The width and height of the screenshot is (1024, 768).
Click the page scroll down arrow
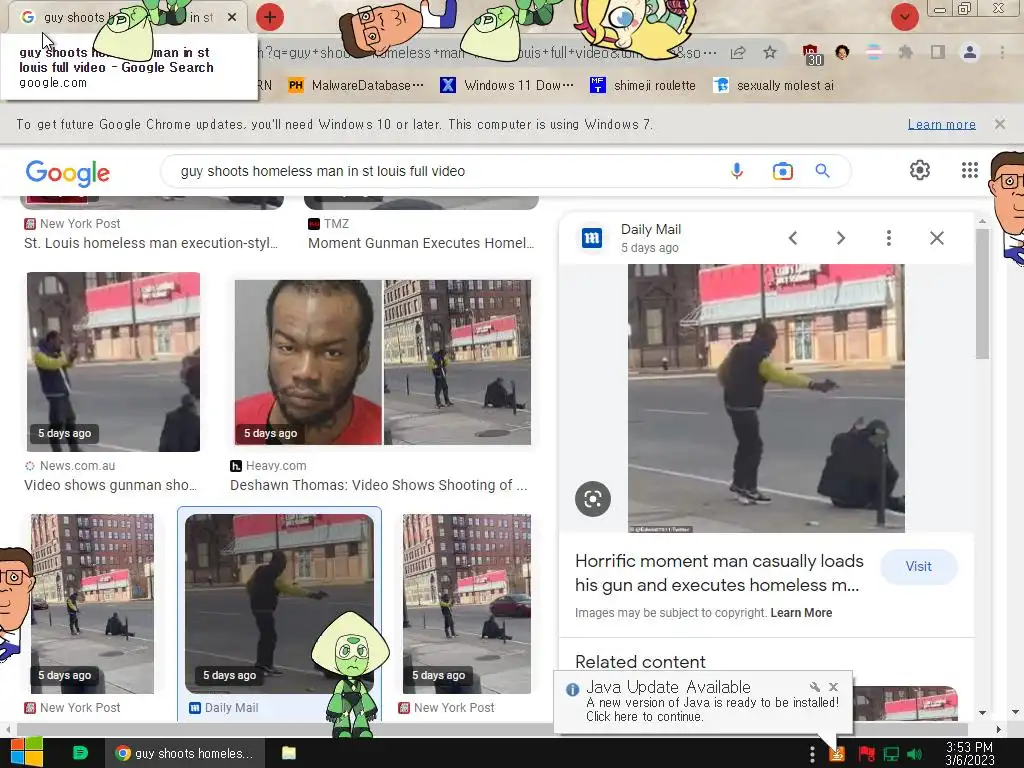point(1014,712)
